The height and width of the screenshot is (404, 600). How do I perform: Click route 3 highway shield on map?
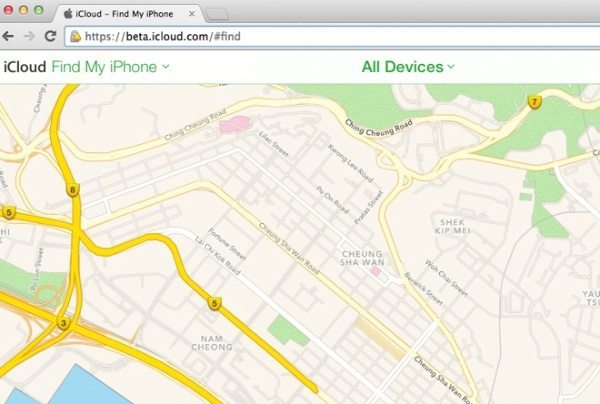[64, 323]
